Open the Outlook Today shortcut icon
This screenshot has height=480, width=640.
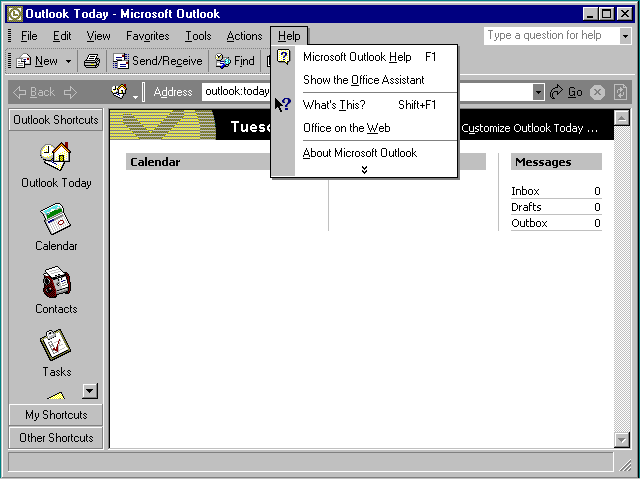tap(56, 156)
